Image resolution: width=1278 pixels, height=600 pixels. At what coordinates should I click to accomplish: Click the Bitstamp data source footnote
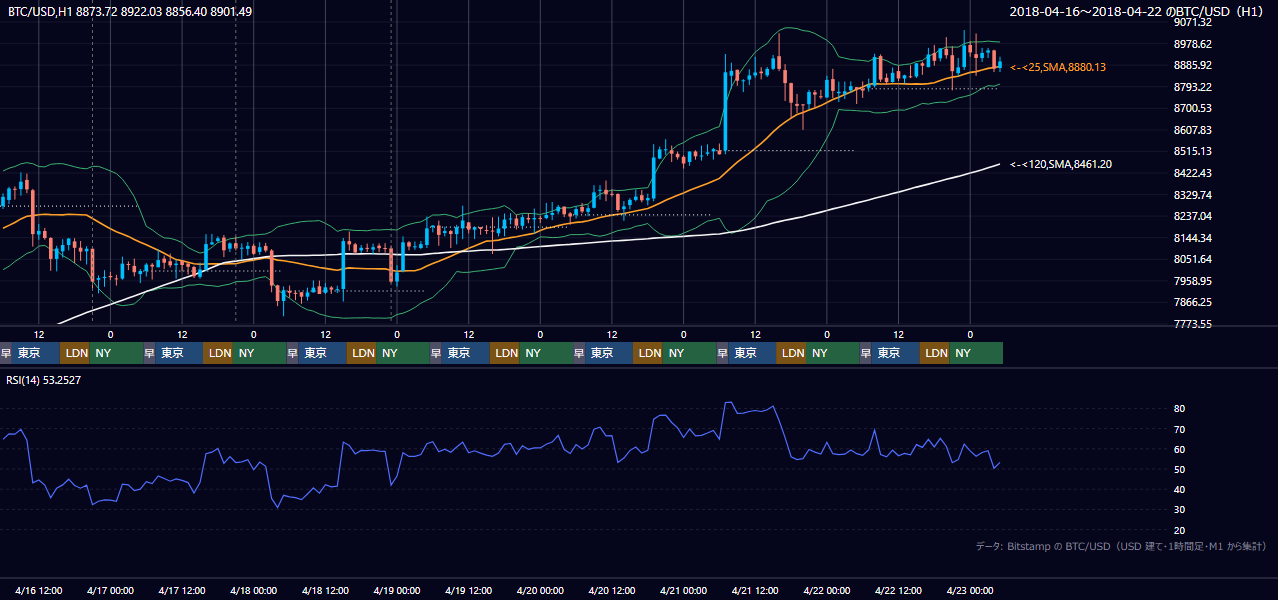click(x=1121, y=546)
